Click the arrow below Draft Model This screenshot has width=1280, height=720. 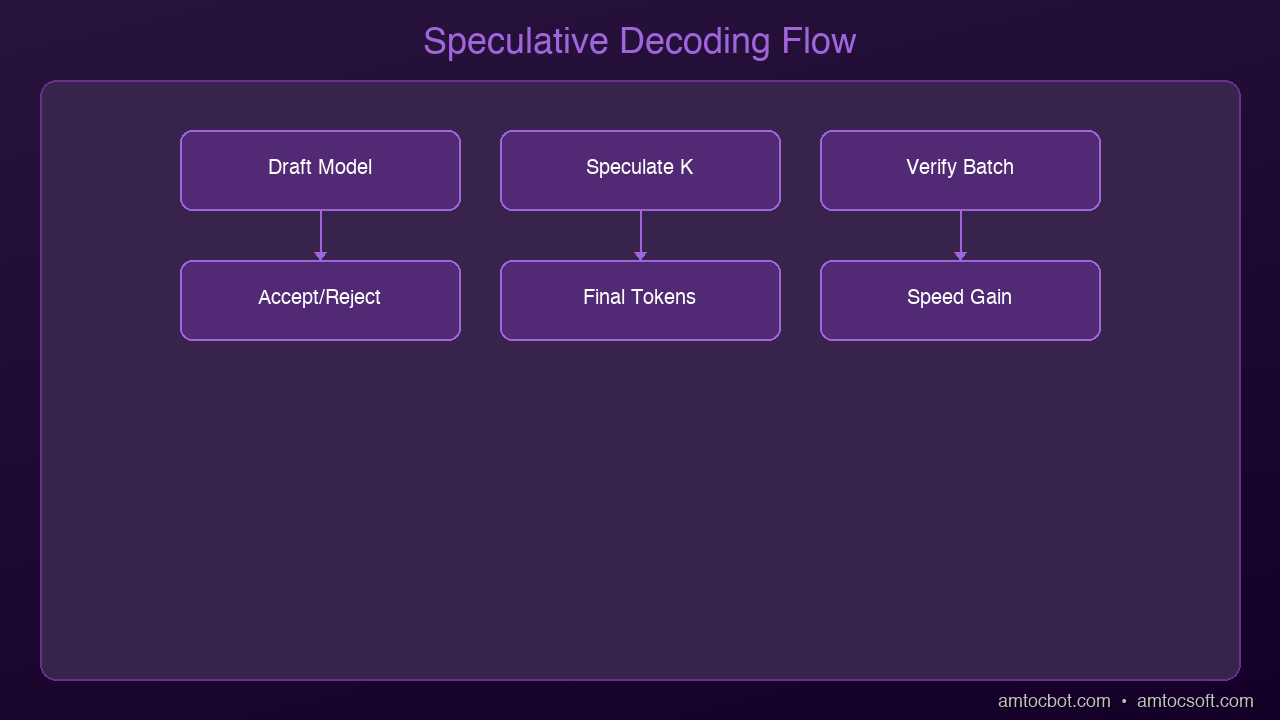(x=320, y=235)
